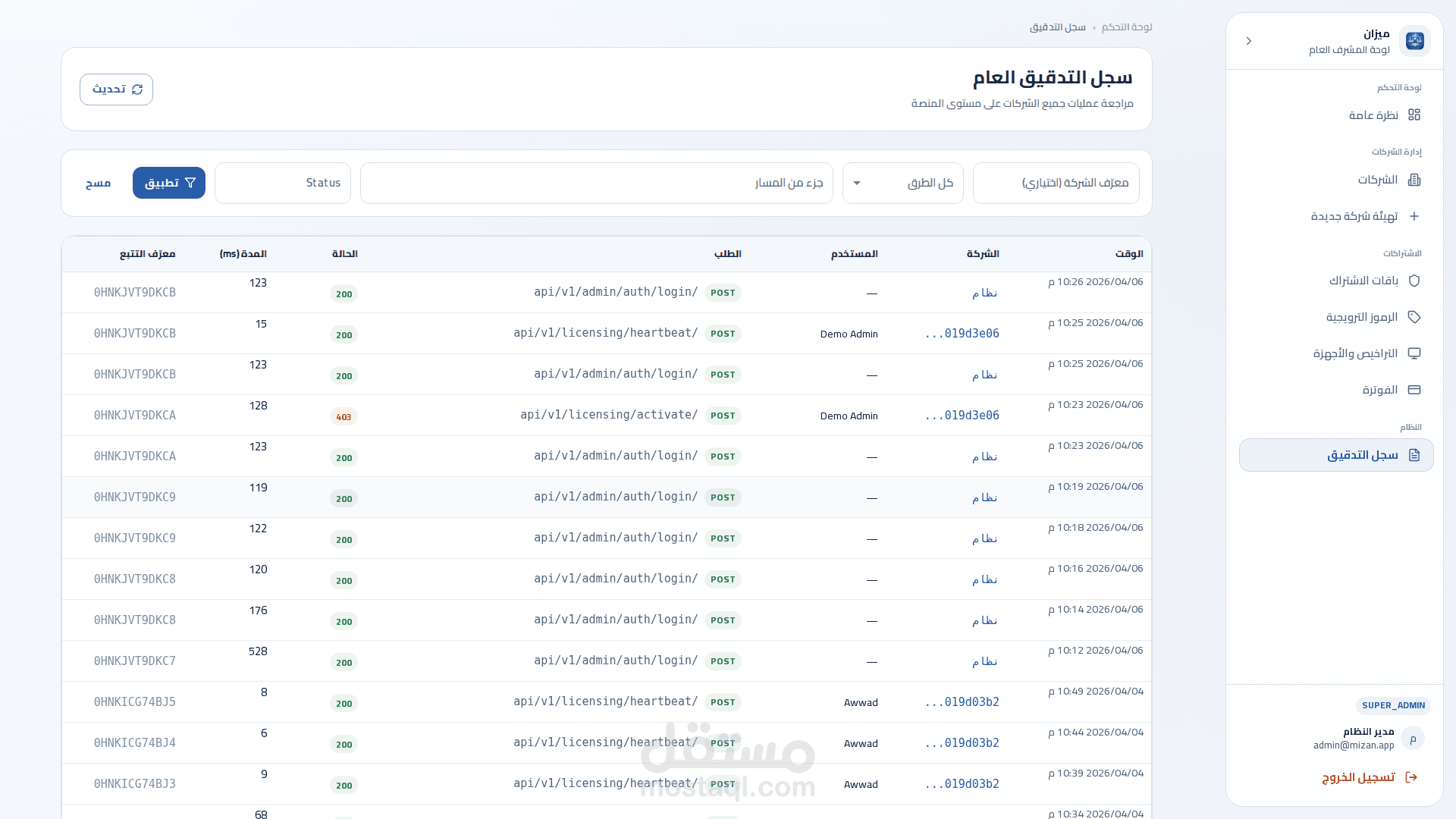Focus the Status filter input field
The width and height of the screenshot is (1456, 819).
pos(282,183)
